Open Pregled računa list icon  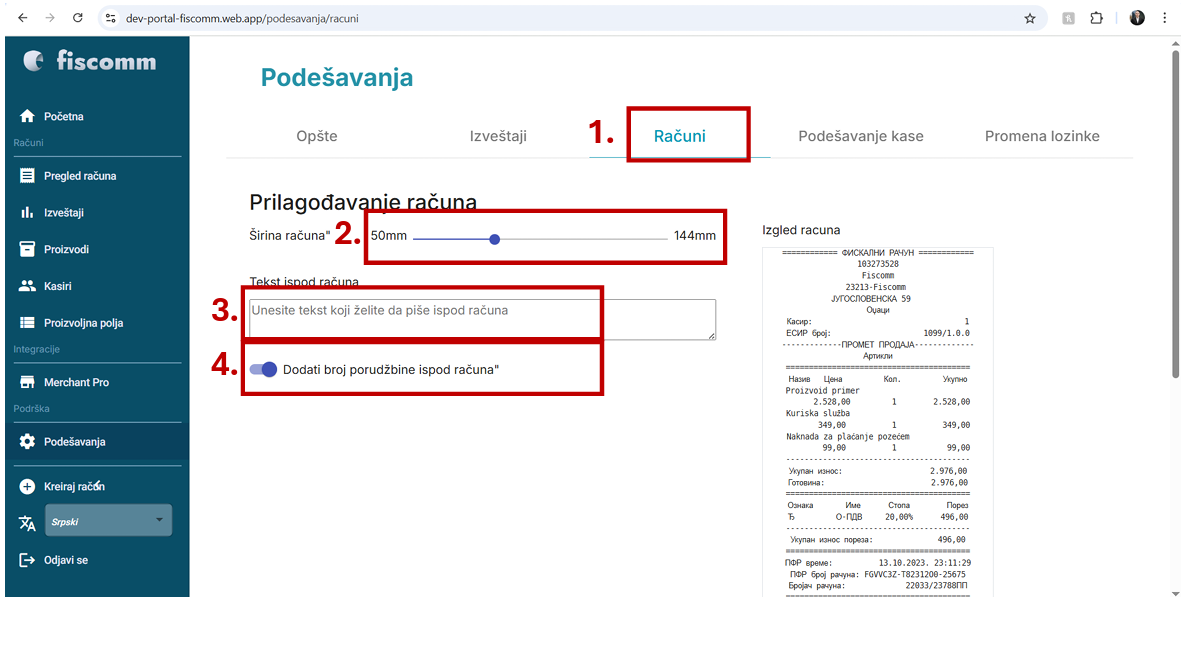[x=27, y=176]
